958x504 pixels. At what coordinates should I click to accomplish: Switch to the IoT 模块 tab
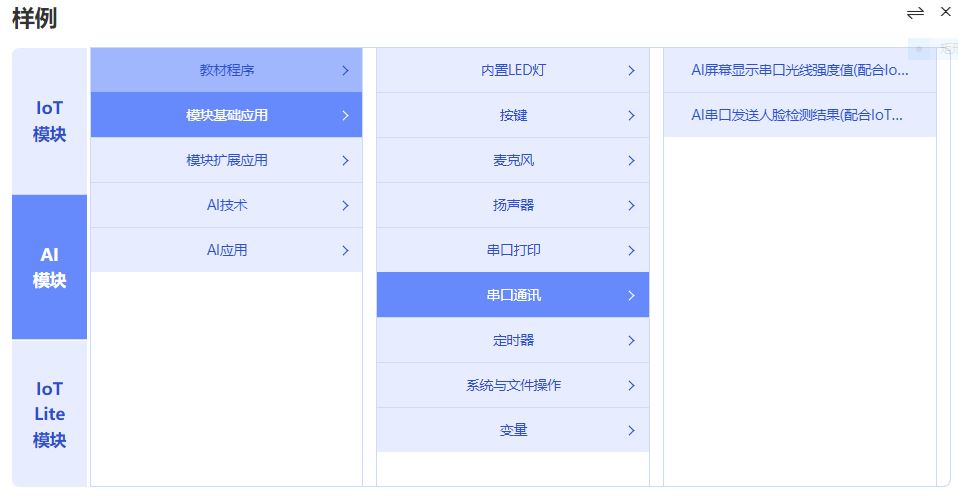tap(50, 121)
